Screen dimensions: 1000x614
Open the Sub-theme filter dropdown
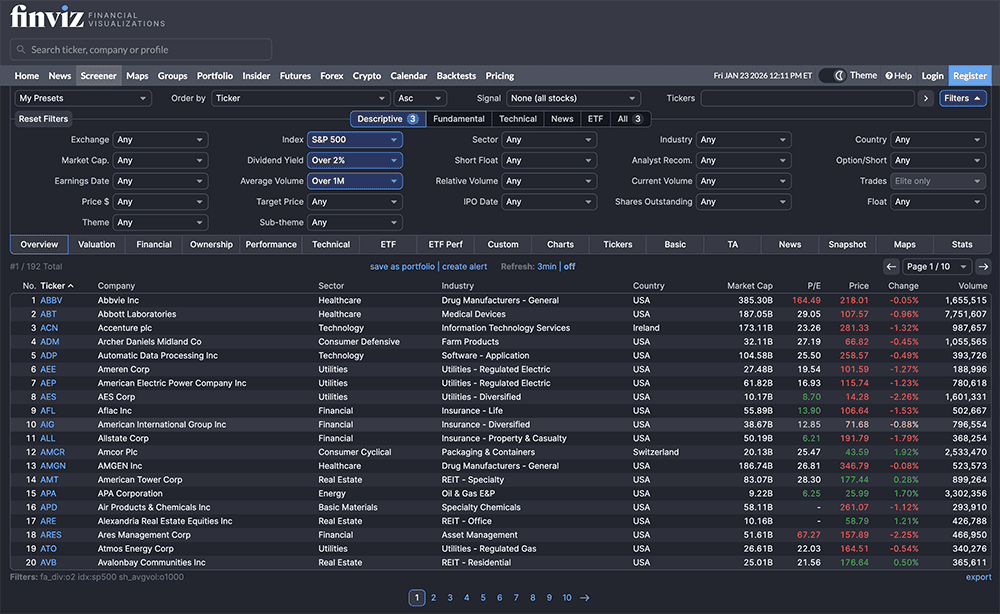pyautogui.click(x=355, y=223)
